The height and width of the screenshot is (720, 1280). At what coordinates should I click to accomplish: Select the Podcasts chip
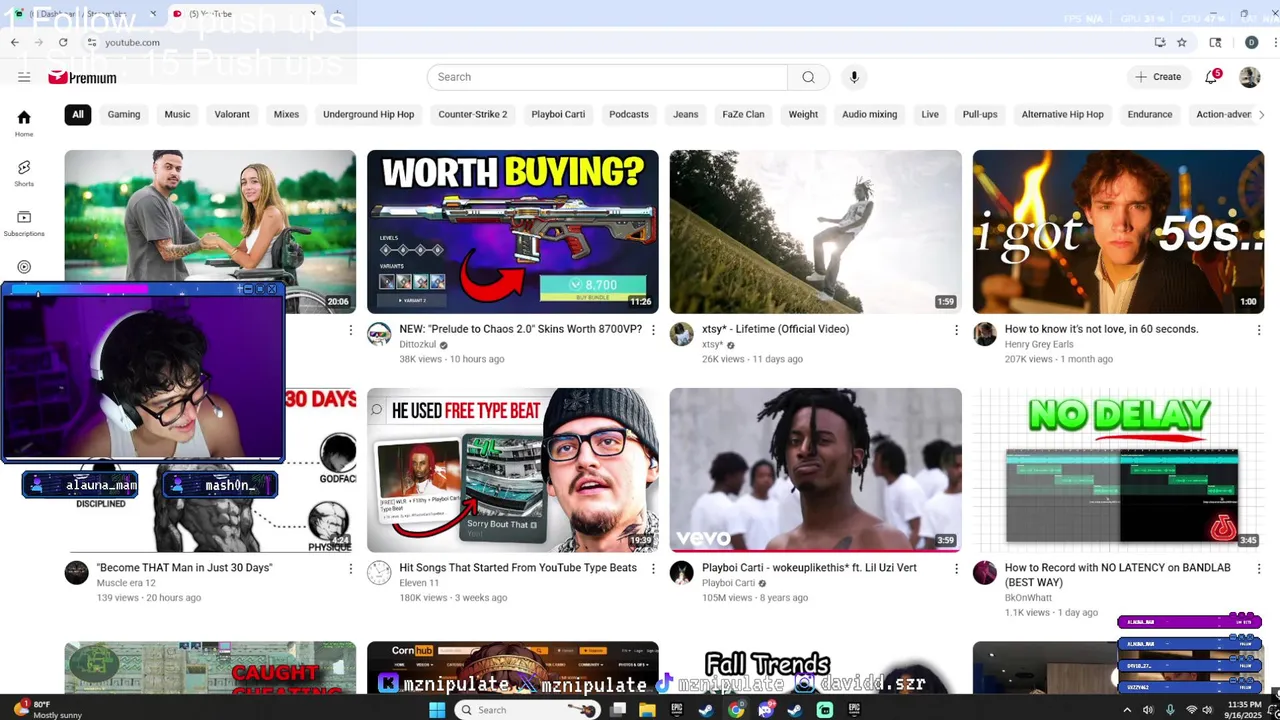pos(629,114)
